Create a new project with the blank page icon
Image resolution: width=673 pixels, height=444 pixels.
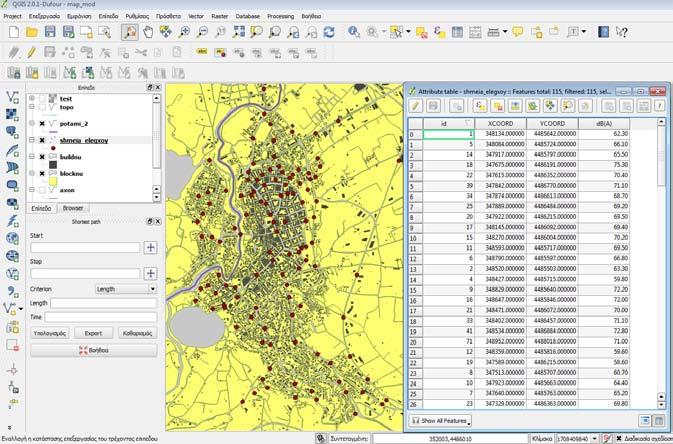tap(14, 32)
